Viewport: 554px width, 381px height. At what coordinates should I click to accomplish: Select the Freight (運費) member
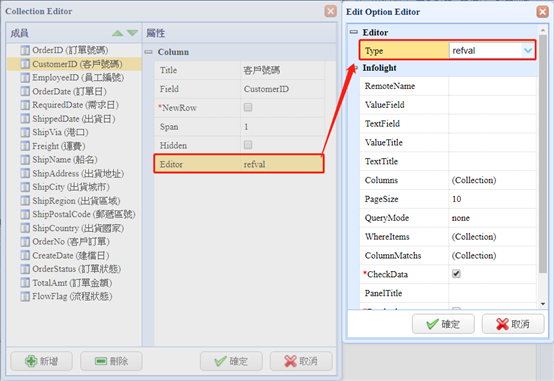tap(59, 146)
